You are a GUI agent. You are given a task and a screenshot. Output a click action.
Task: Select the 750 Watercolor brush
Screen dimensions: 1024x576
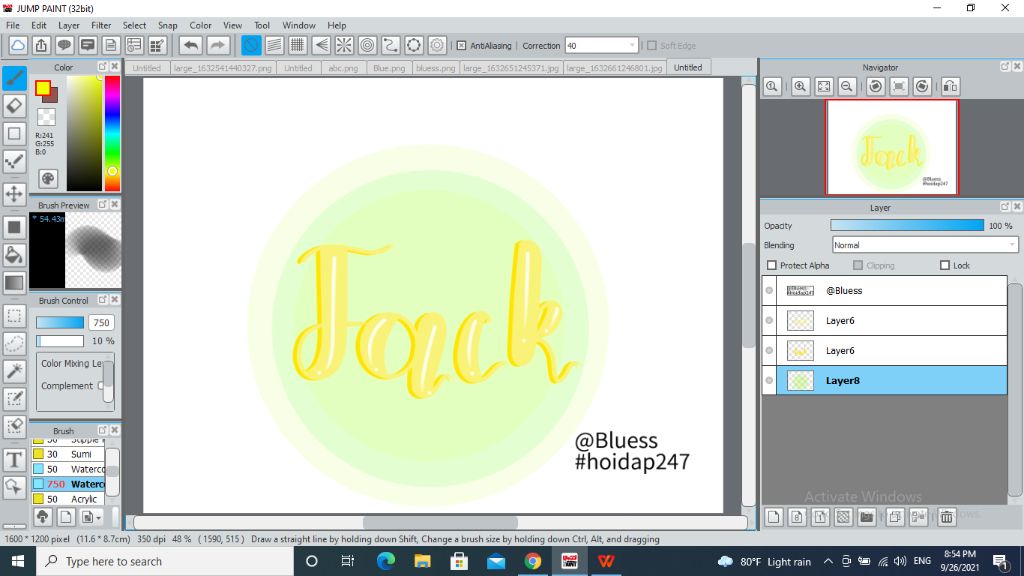(68, 484)
